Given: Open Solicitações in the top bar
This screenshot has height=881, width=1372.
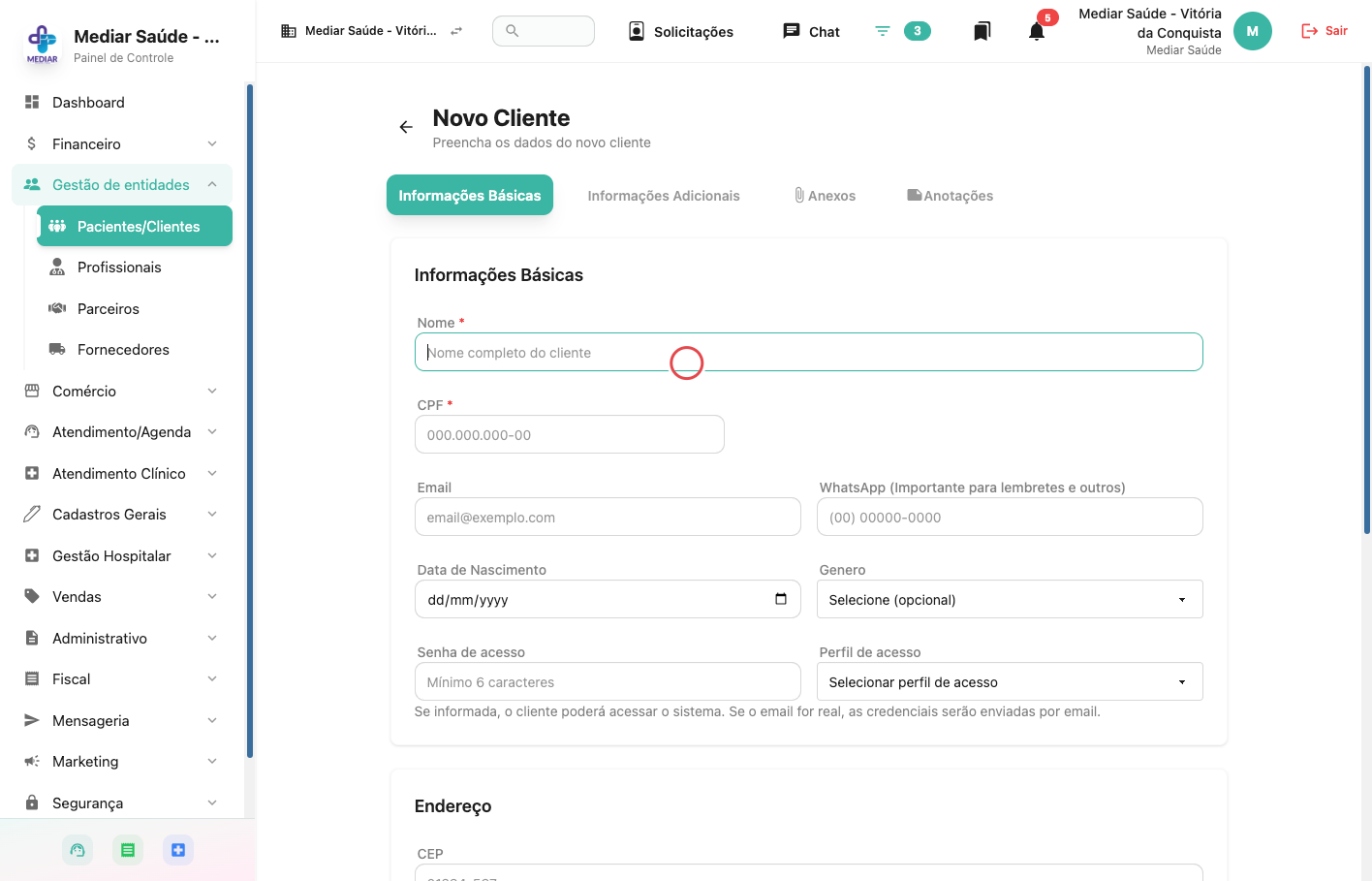Looking at the screenshot, I should pyautogui.click(x=681, y=31).
